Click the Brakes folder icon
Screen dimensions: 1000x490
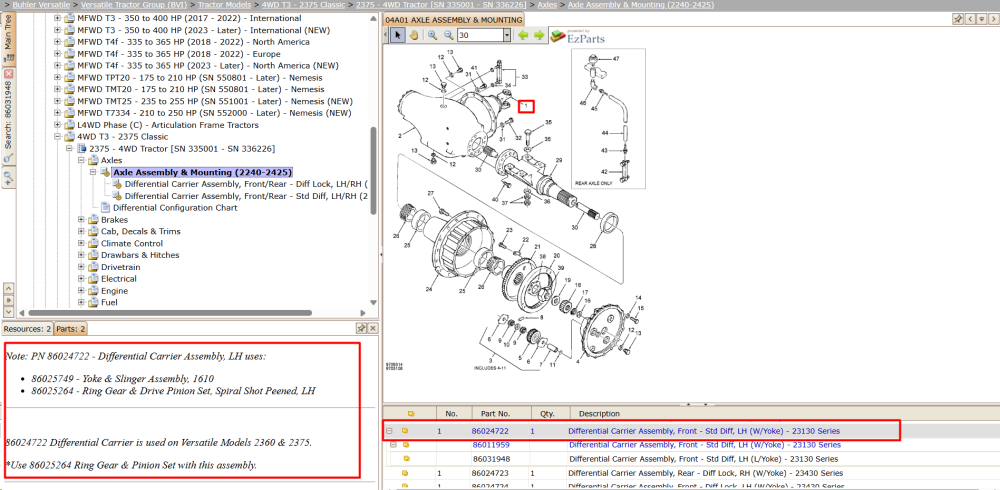pos(93,219)
